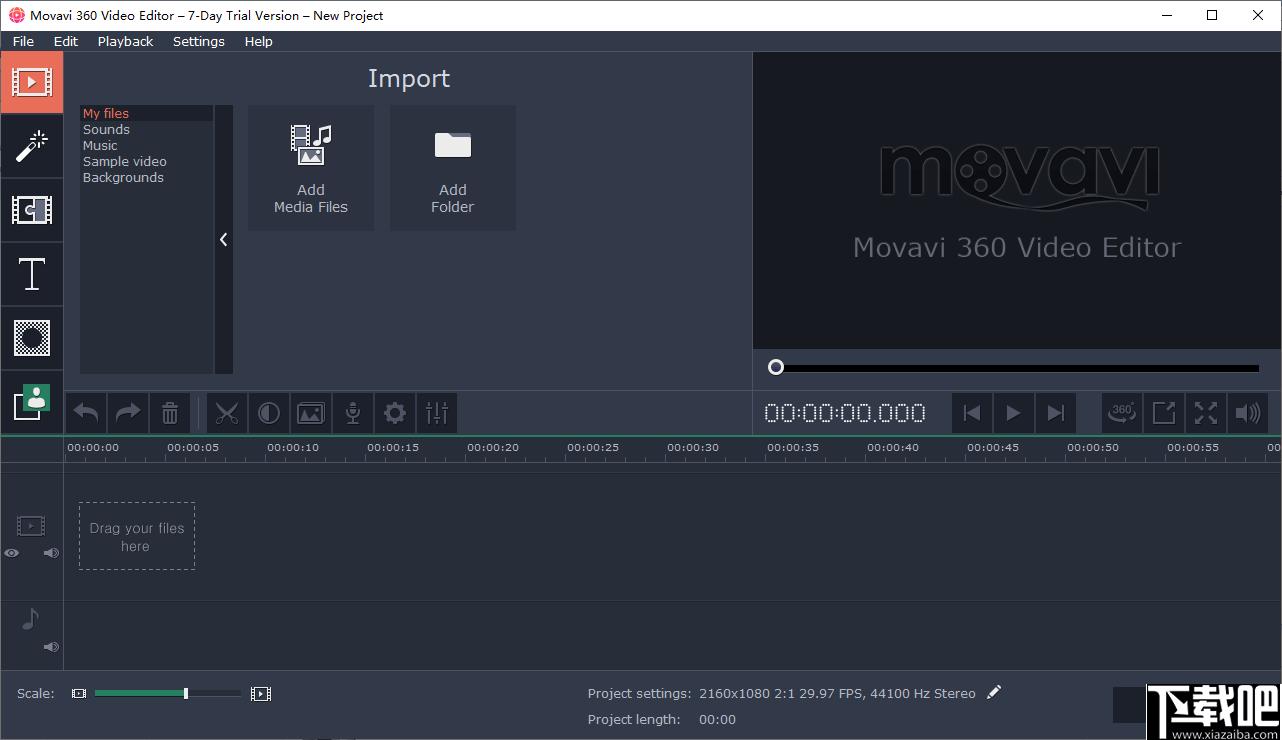Click the video track icon
Image resolution: width=1282 pixels, height=740 pixels.
click(31, 526)
